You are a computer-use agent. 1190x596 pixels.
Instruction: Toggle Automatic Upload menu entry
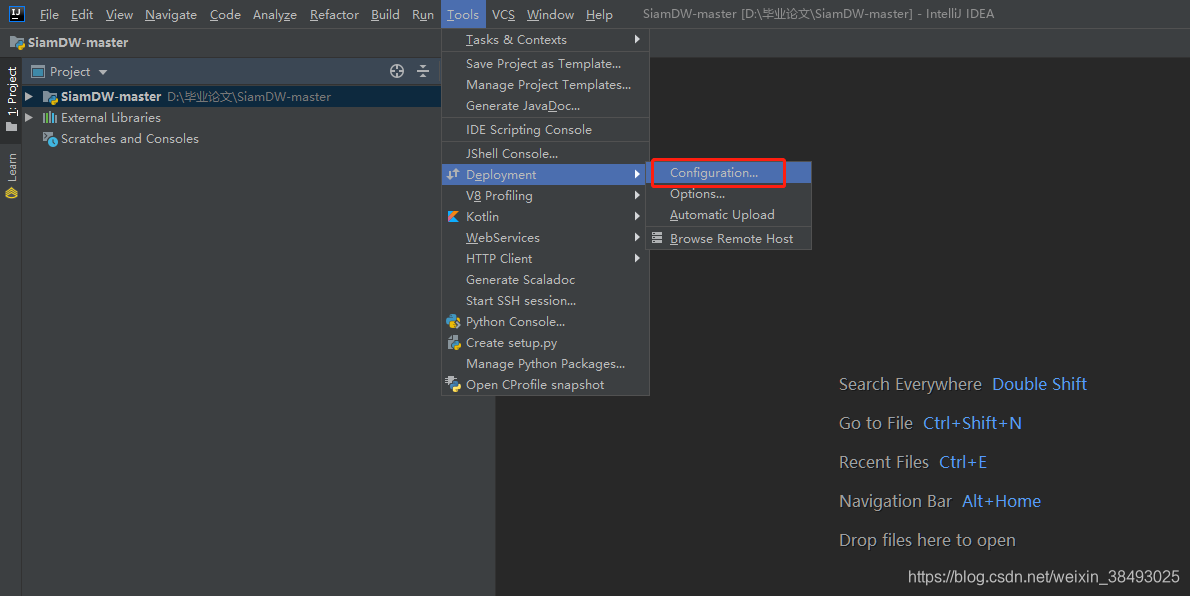click(729, 215)
